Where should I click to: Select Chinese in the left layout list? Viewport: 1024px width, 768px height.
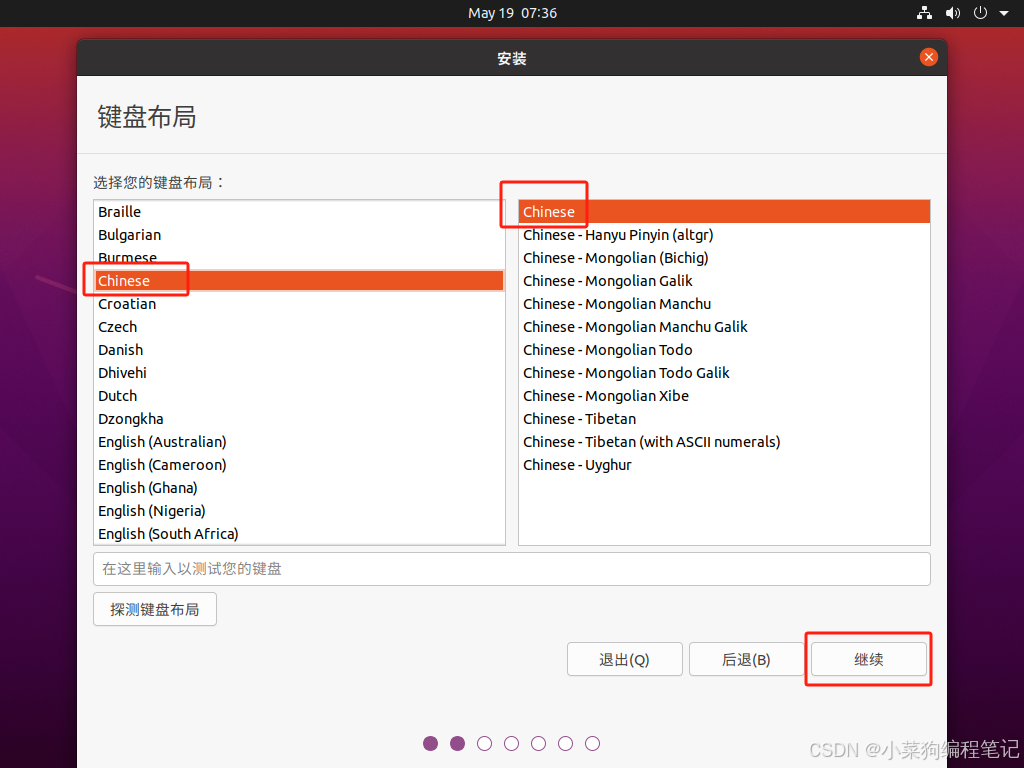coord(299,281)
